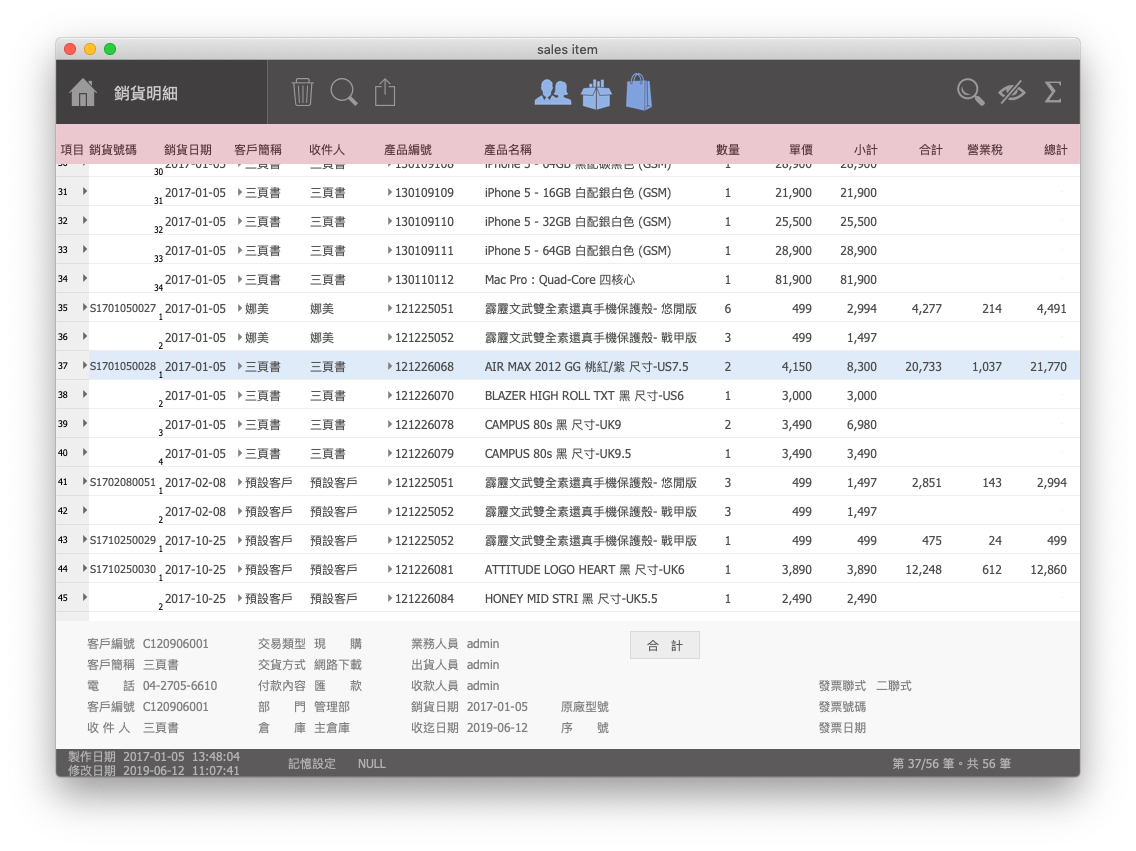
Task: Click row number 40 selector
Action: pyautogui.click(x=63, y=453)
